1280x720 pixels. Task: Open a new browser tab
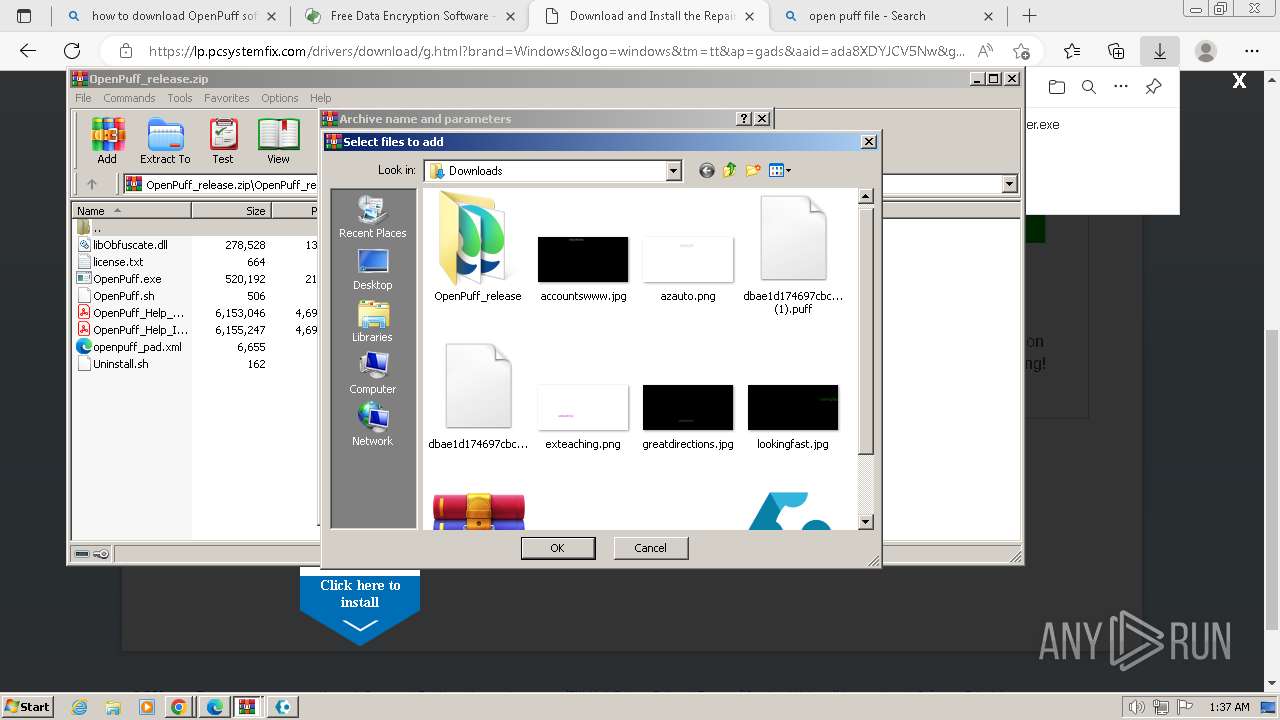1029,16
